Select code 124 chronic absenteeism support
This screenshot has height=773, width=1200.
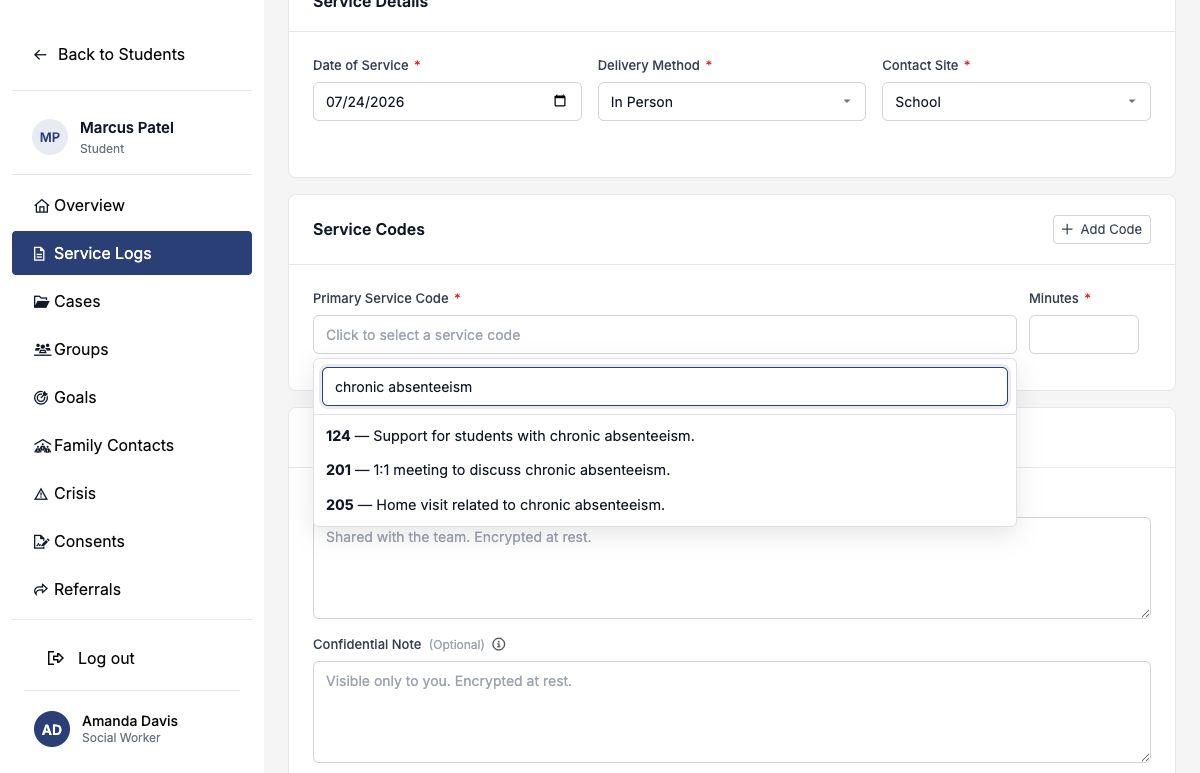[665, 436]
